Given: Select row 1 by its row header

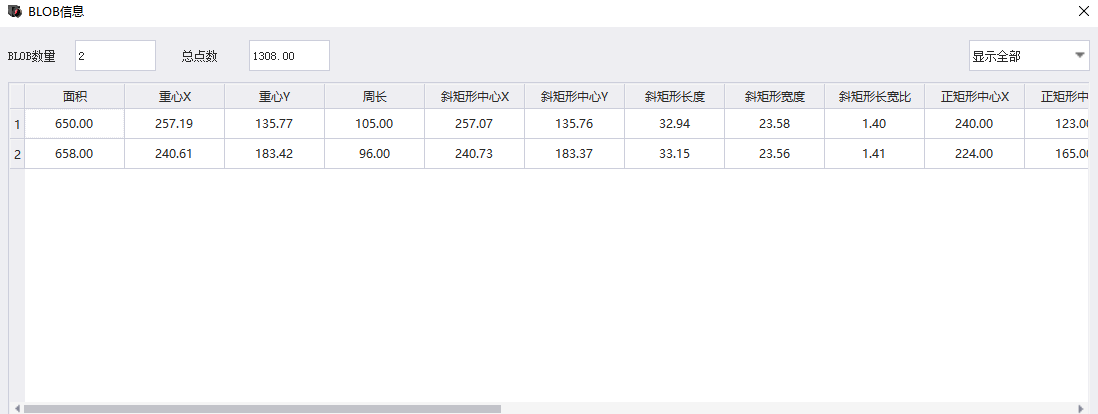Looking at the screenshot, I should coord(17,124).
